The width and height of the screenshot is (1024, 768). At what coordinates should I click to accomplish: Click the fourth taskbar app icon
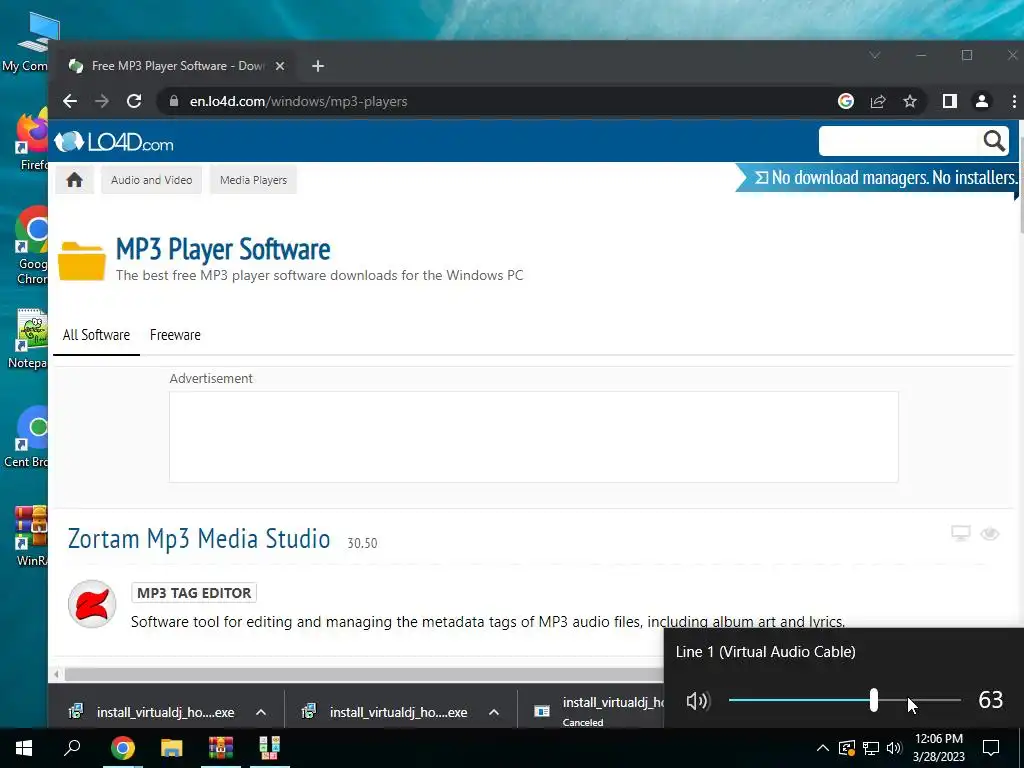click(x=269, y=748)
